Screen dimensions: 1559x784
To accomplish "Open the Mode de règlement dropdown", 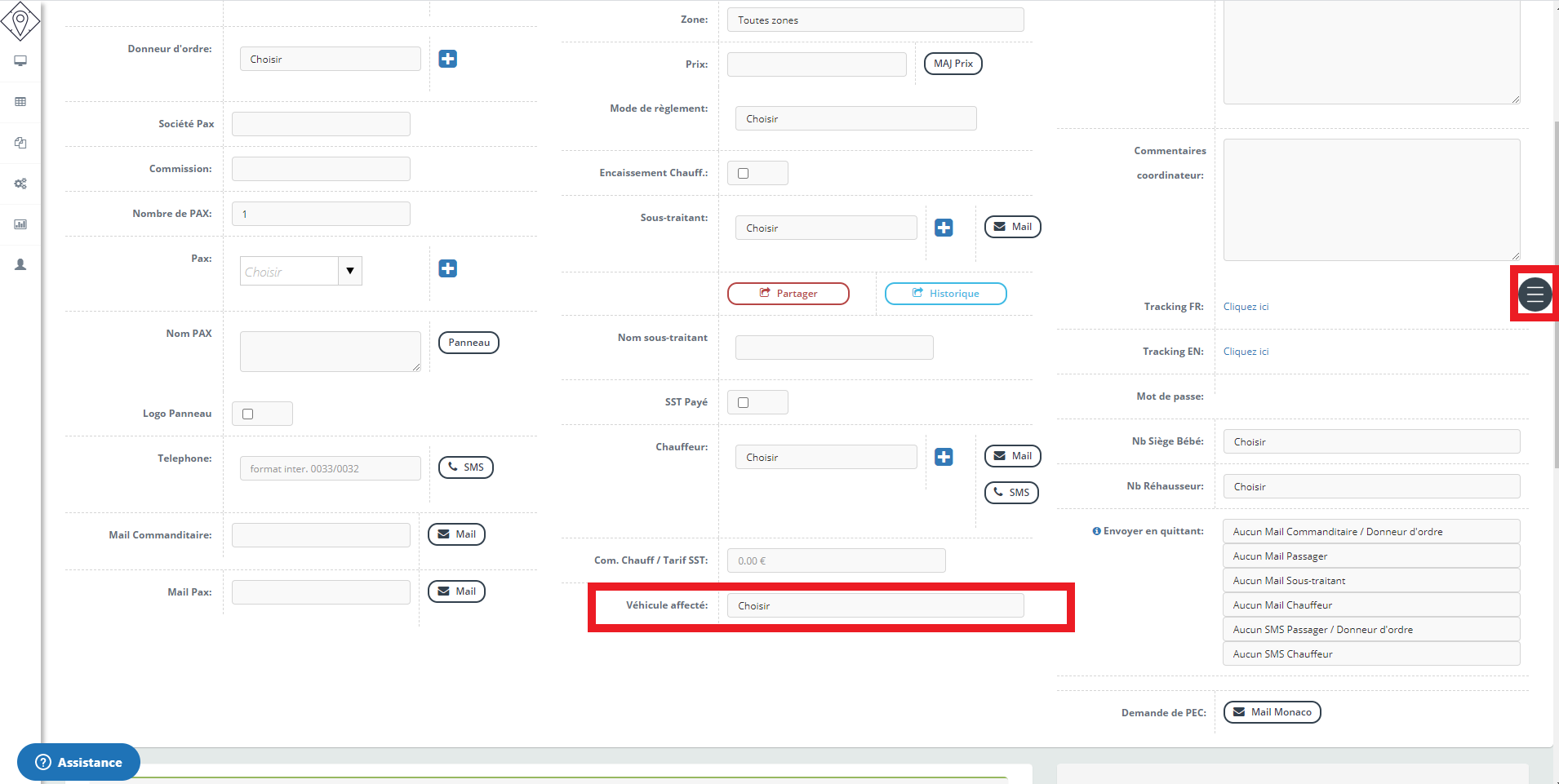I will click(x=855, y=118).
